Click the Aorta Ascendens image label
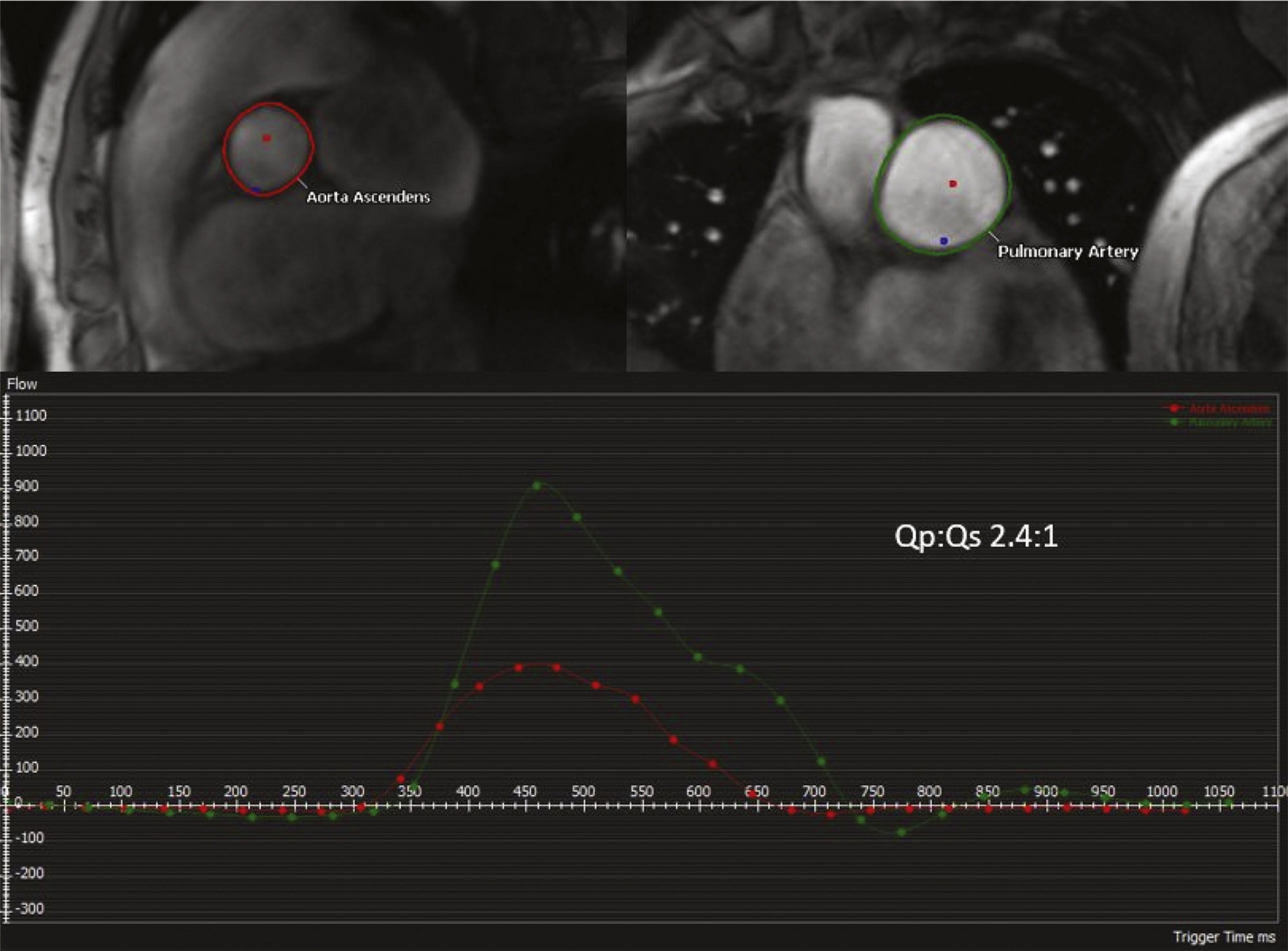The width and height of the screenshot is (1288, 951). (x=368, y=197)
